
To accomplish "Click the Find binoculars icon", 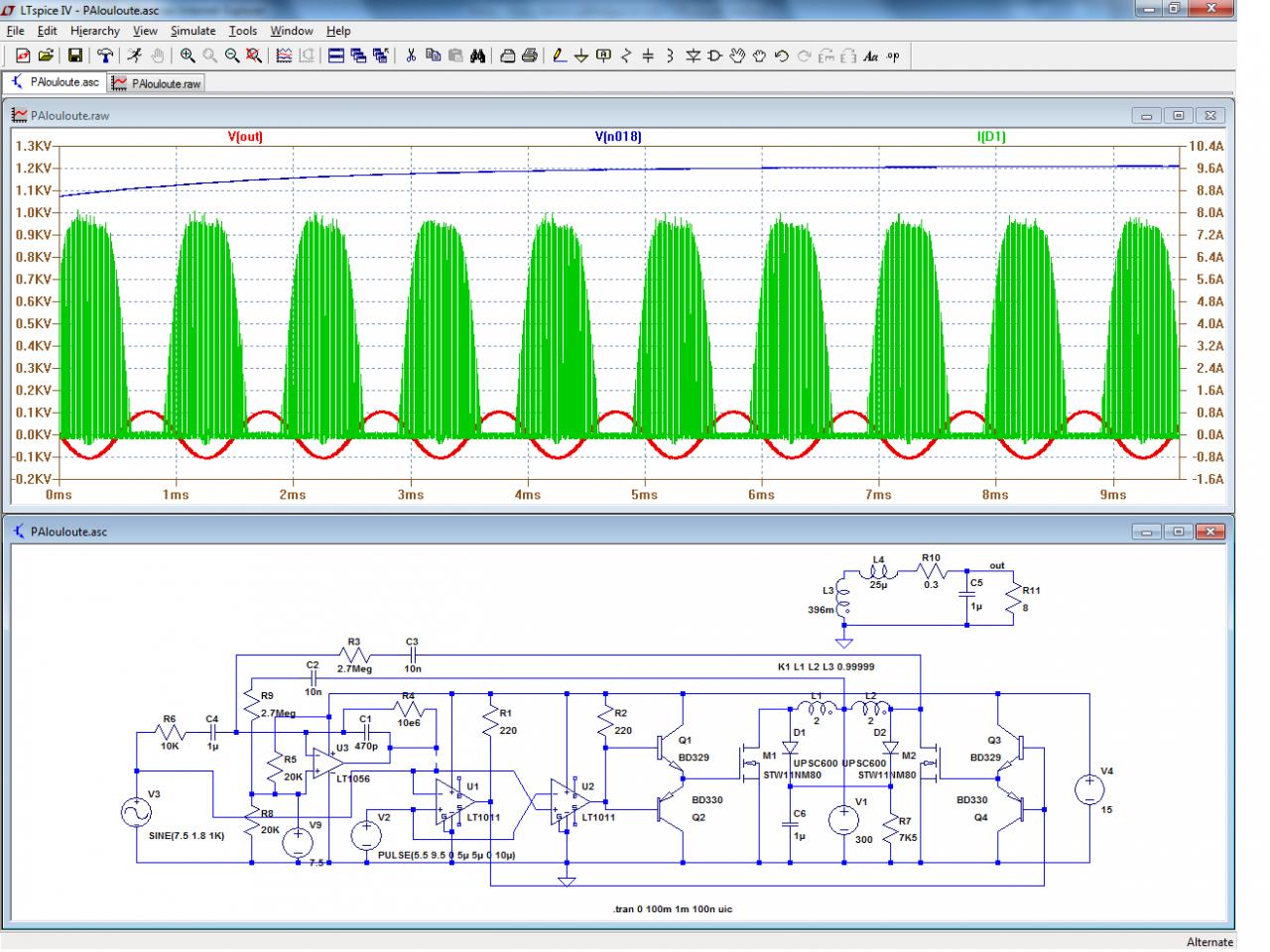I will [x=477, y=57].
